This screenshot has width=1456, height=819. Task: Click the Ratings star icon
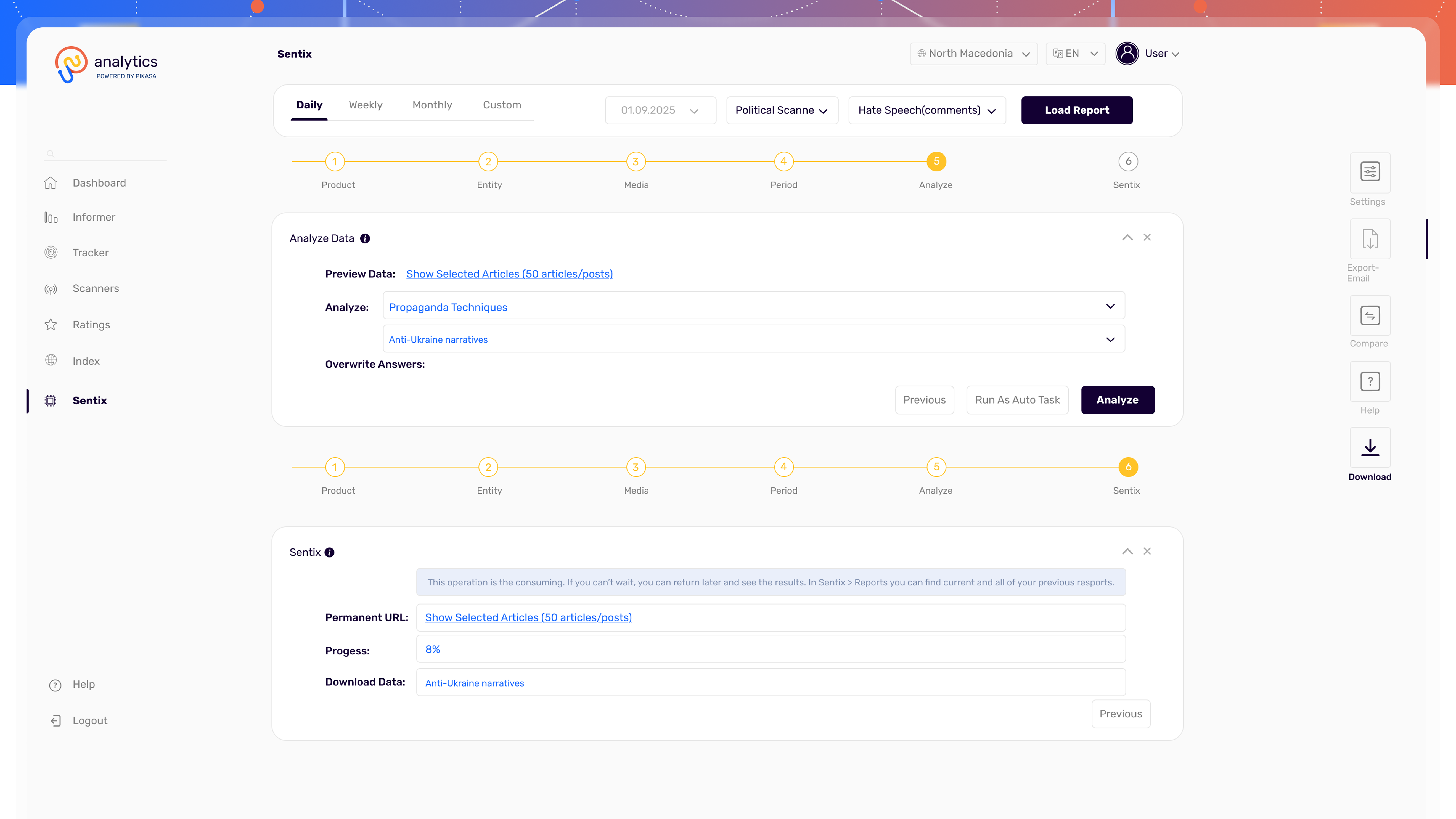pyautogui.click(x=51, y=324)
